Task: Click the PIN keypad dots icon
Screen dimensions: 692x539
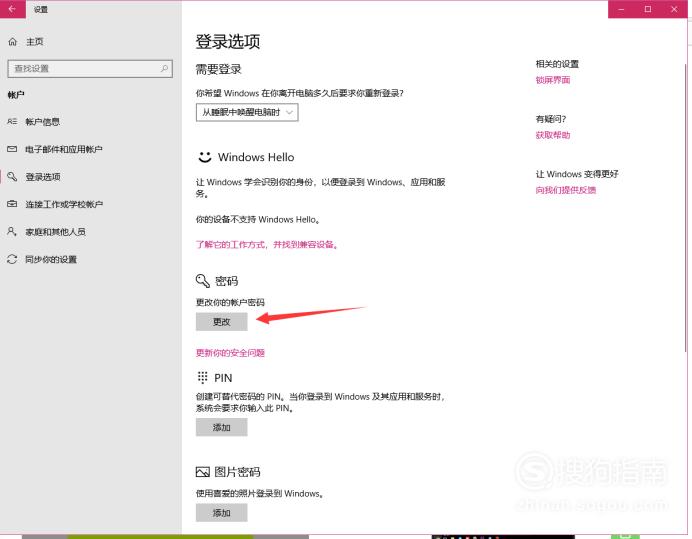Action: tap(203, 377)
